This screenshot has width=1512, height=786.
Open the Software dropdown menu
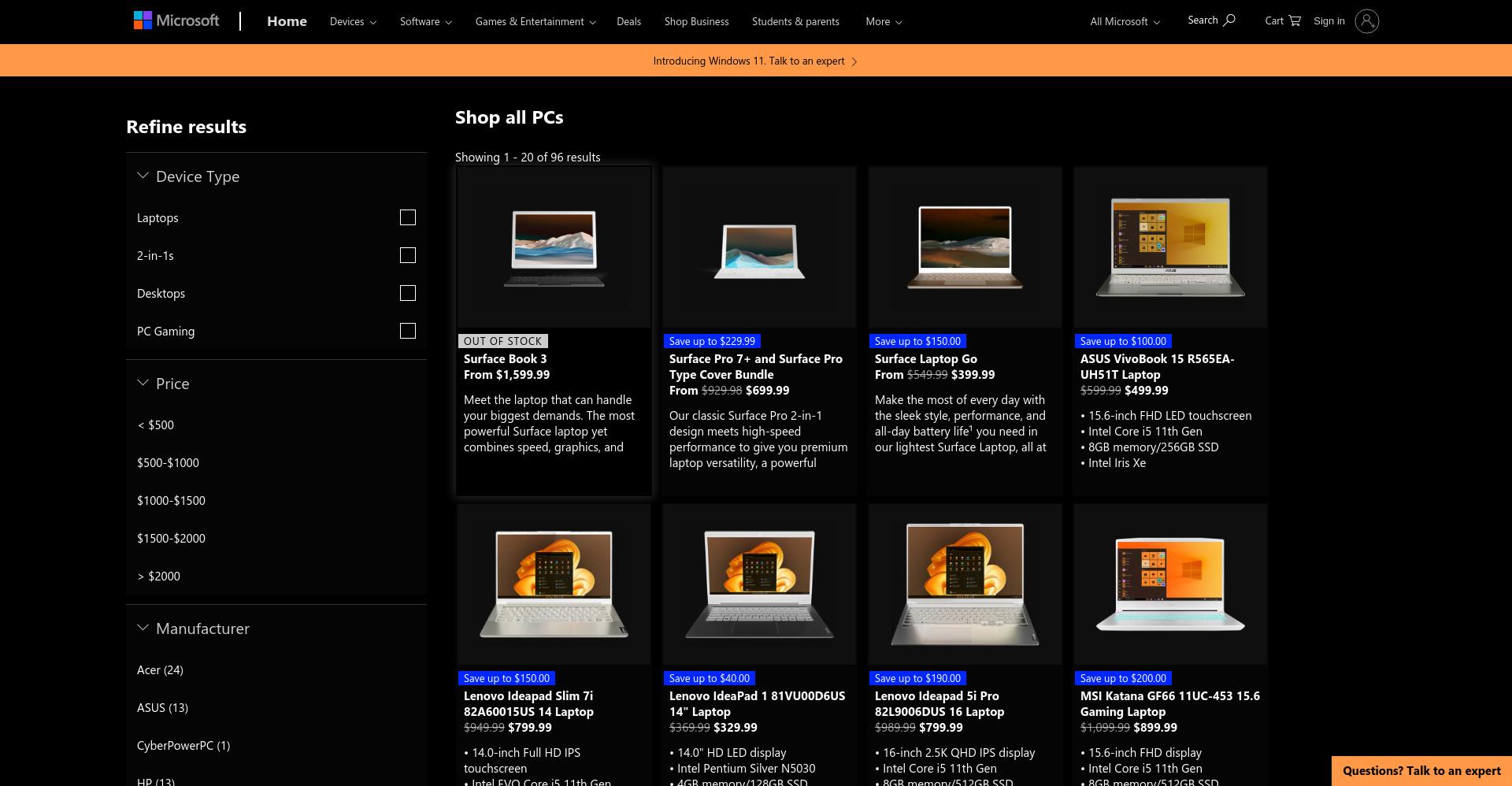coord(425,21)
